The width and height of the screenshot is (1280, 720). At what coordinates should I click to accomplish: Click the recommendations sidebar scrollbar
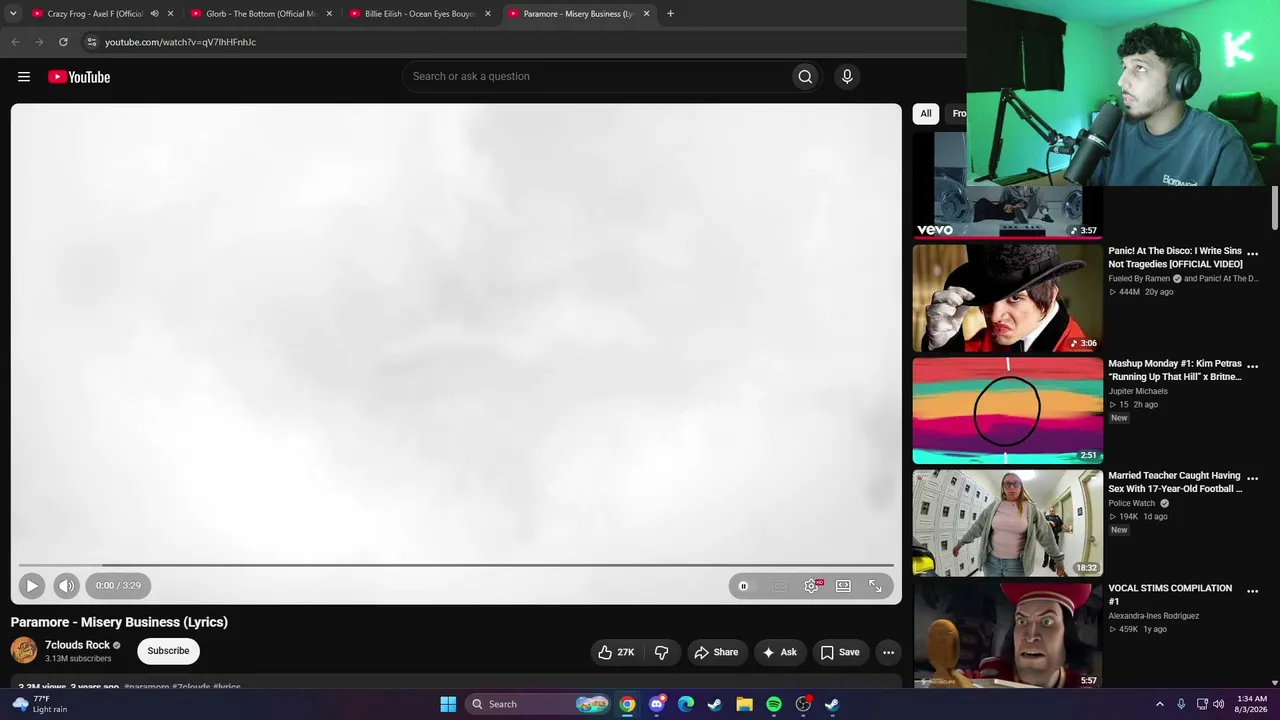[x=1275, y=207]
